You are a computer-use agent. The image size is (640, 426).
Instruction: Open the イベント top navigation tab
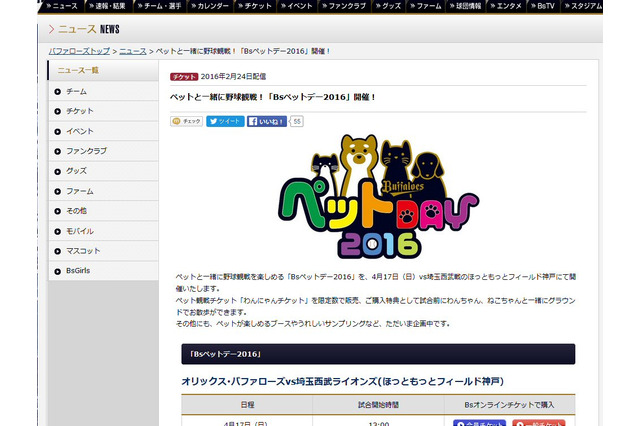click(x=297, y=6)
